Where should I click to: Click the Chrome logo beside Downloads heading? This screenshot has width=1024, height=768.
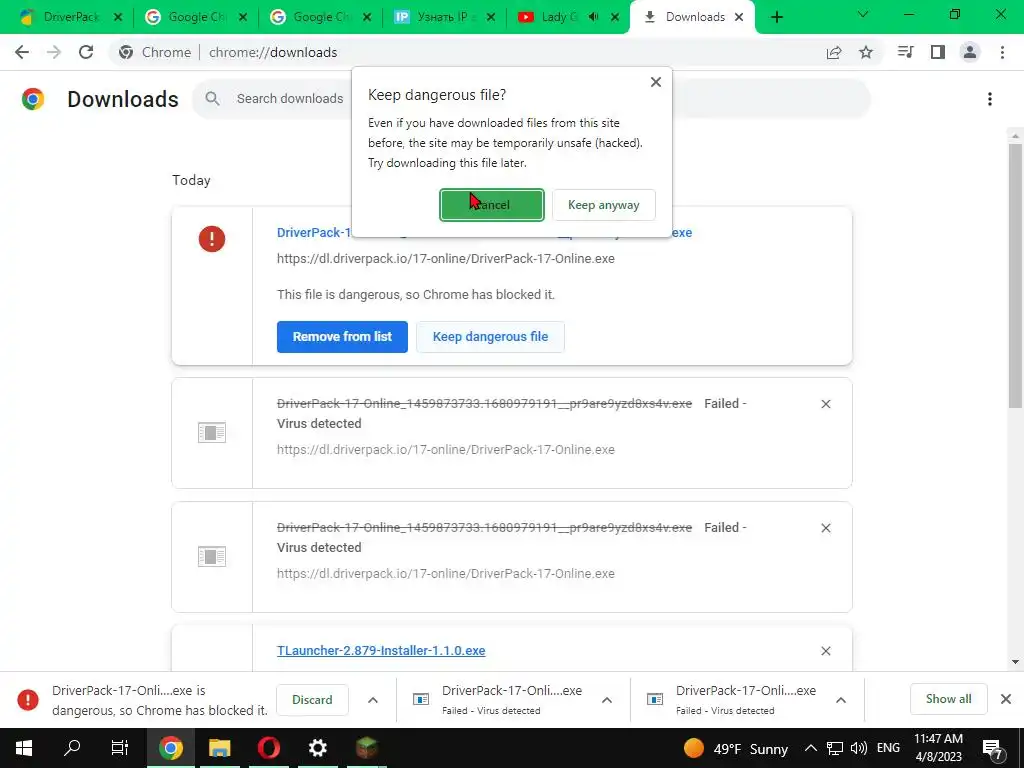[x=33, y=99]
